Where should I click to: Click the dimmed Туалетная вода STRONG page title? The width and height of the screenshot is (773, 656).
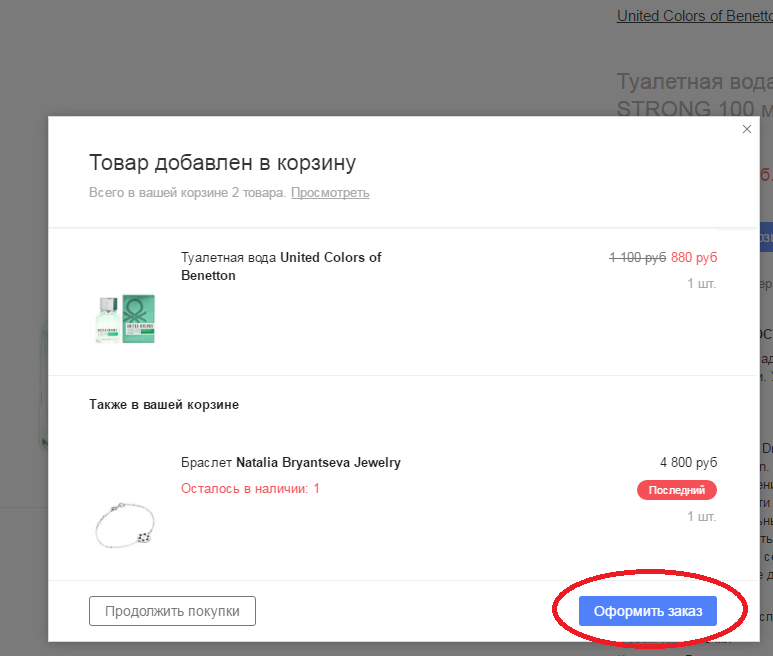[695, 95]
